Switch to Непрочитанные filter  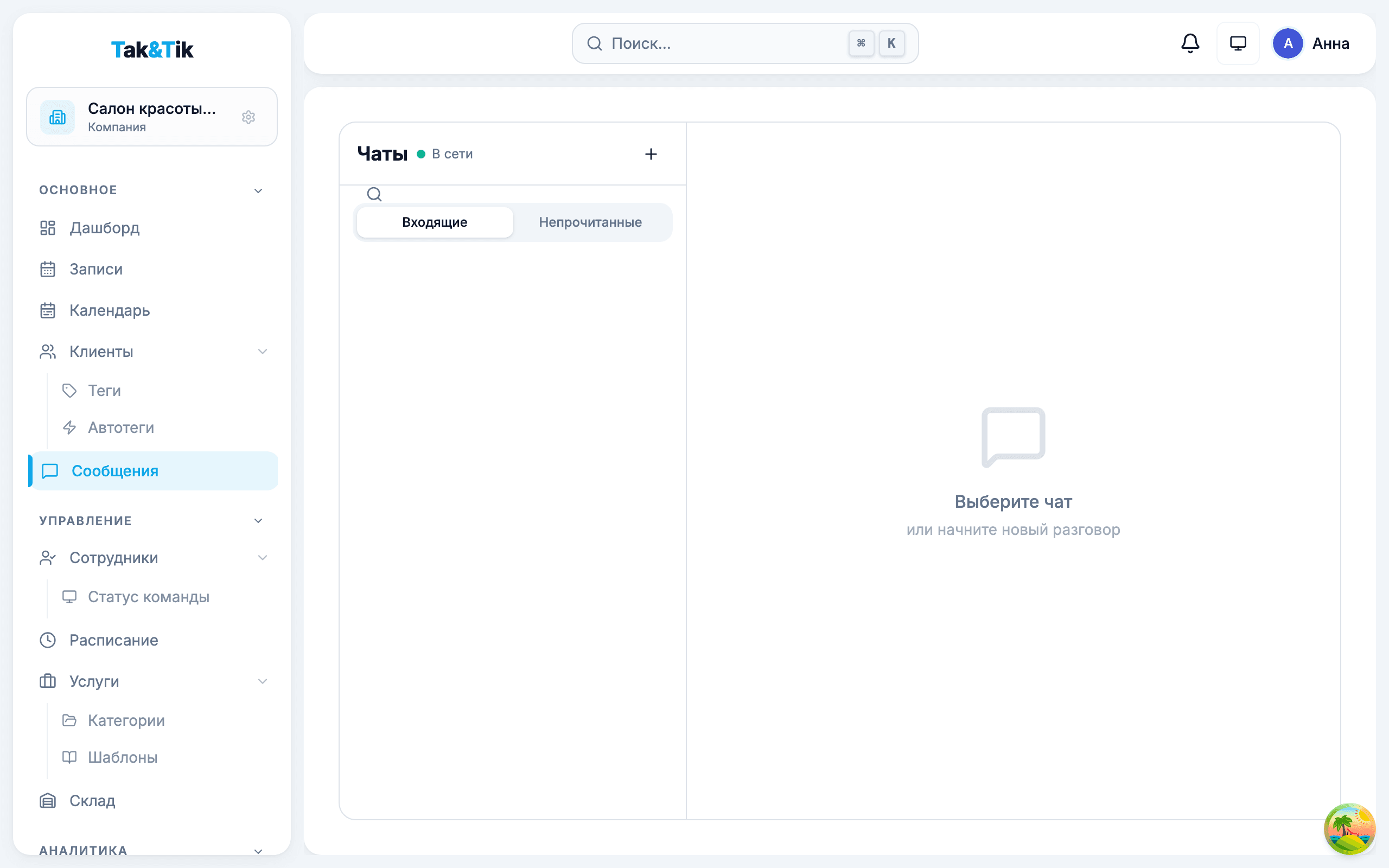click(590, 222)
